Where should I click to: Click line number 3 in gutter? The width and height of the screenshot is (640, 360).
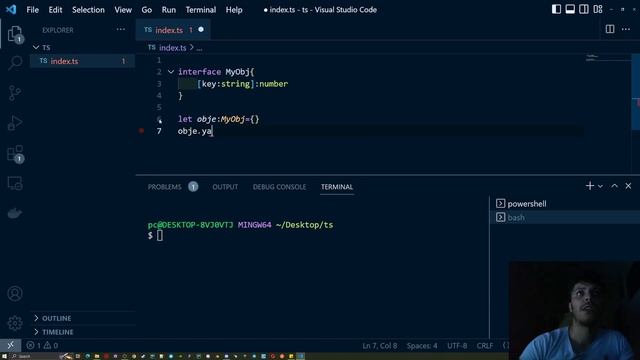pyautogui.click(x=159, y=84)
